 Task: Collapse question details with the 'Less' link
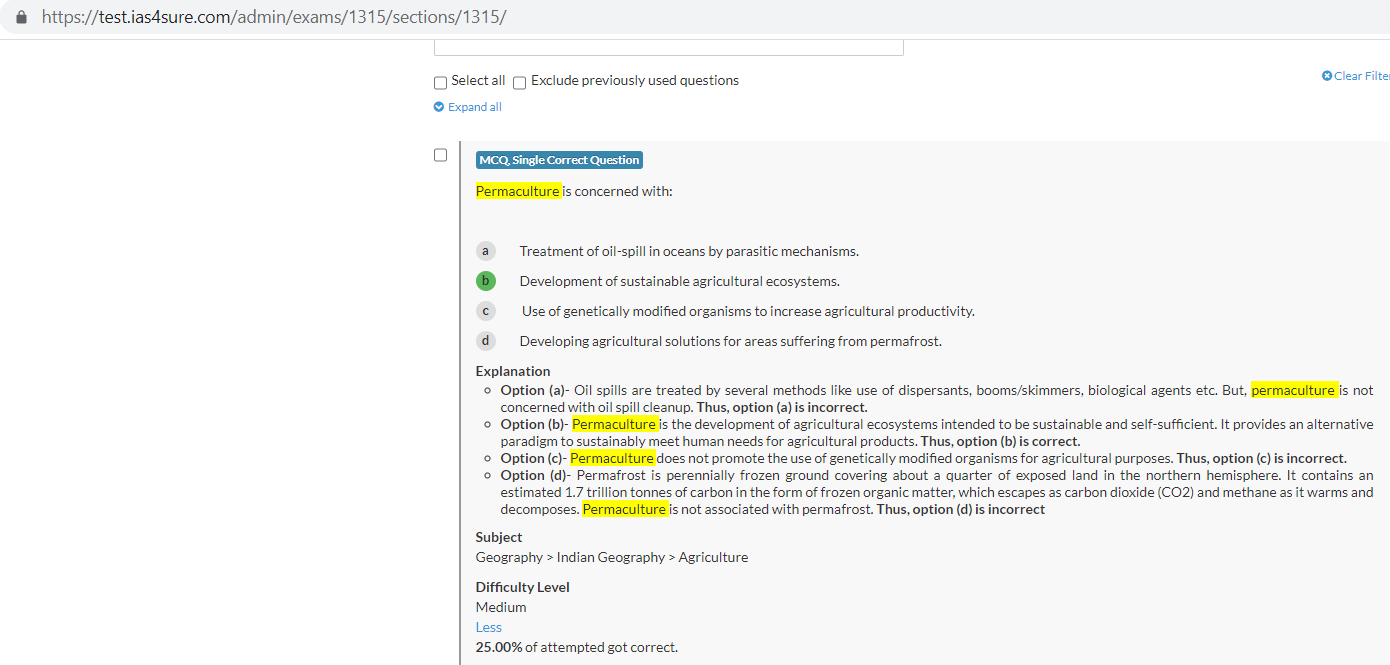(x=489, y=627)
